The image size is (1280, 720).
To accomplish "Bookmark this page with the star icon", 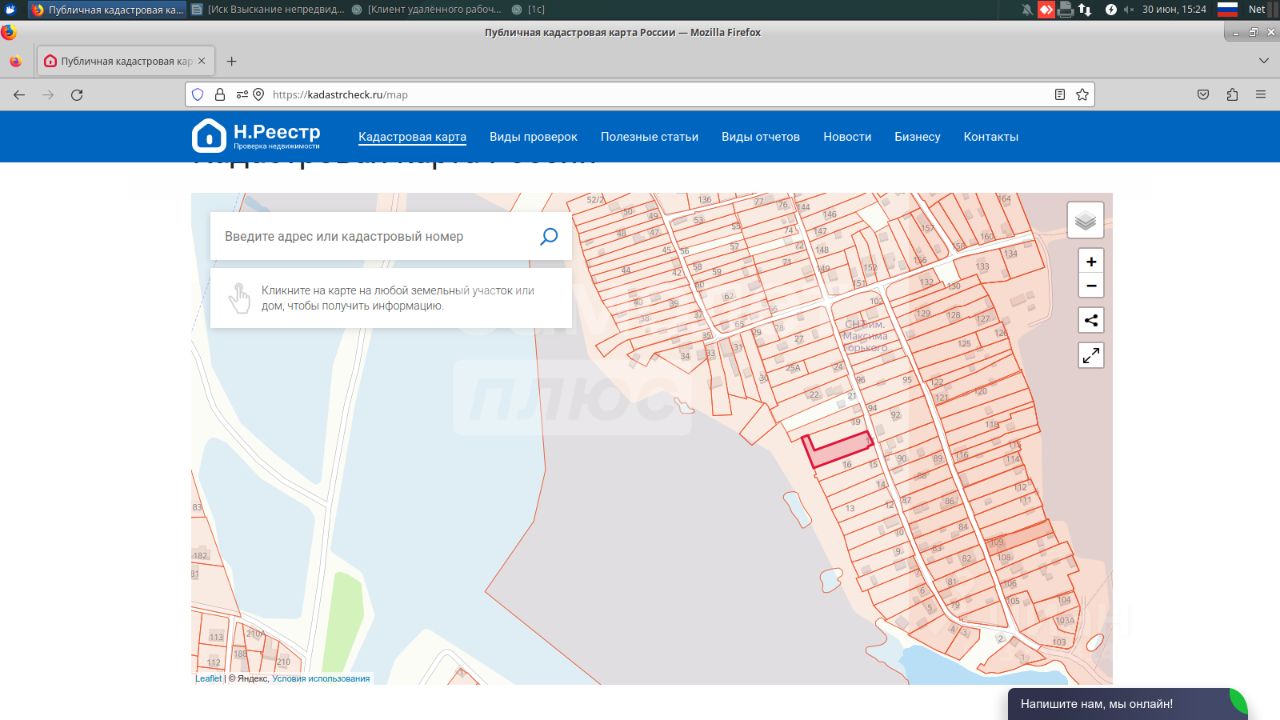I will pyautogui.click(x=1082, y=95).
